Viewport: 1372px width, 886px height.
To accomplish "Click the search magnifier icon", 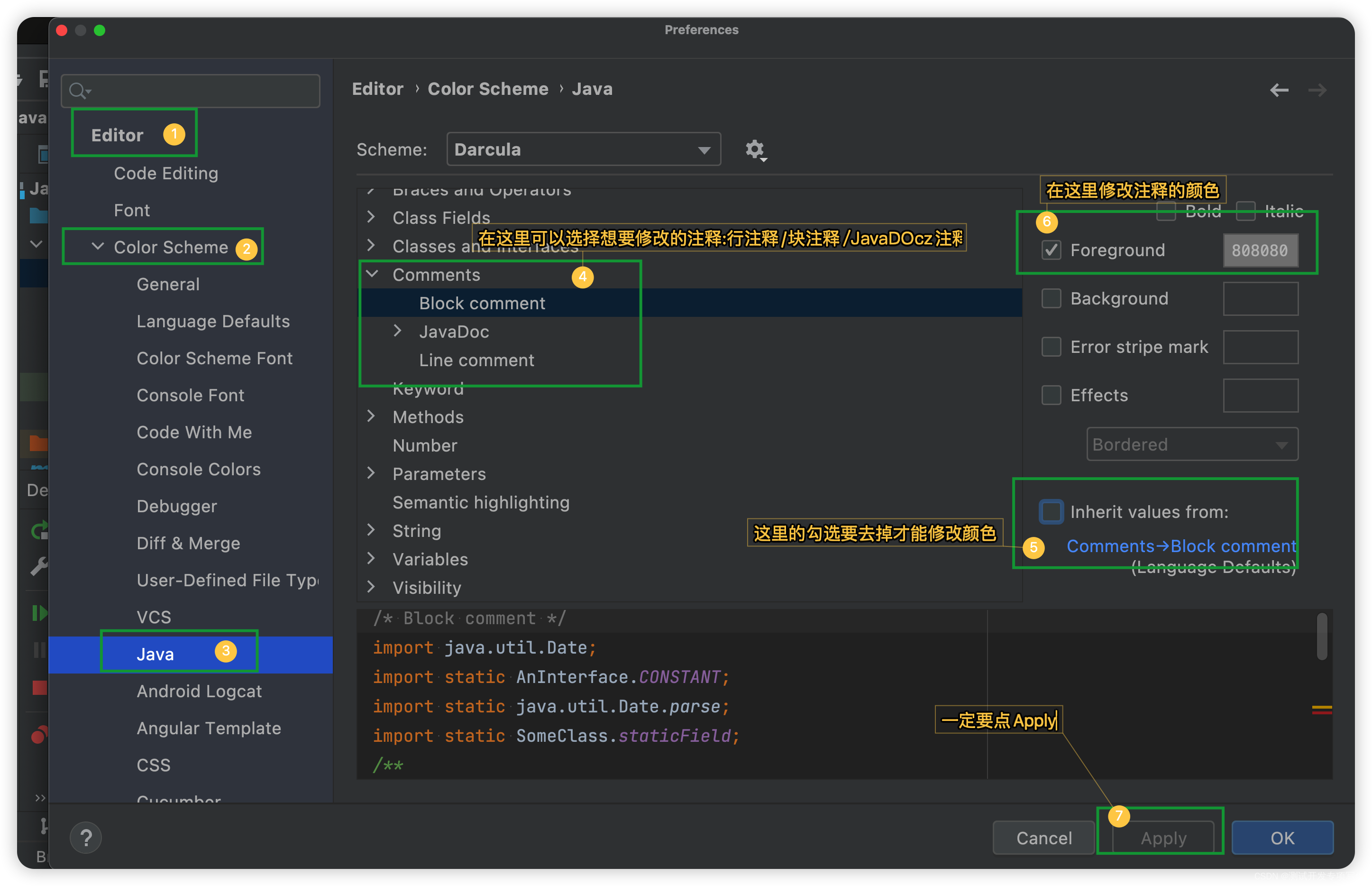I will [x=78, y=91].
